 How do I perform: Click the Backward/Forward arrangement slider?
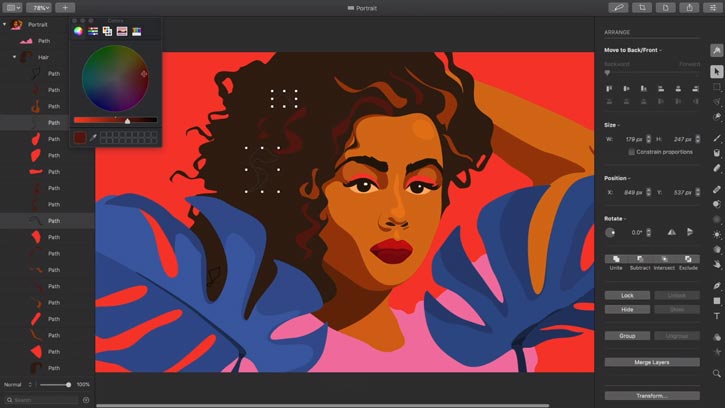click(652, 73)
